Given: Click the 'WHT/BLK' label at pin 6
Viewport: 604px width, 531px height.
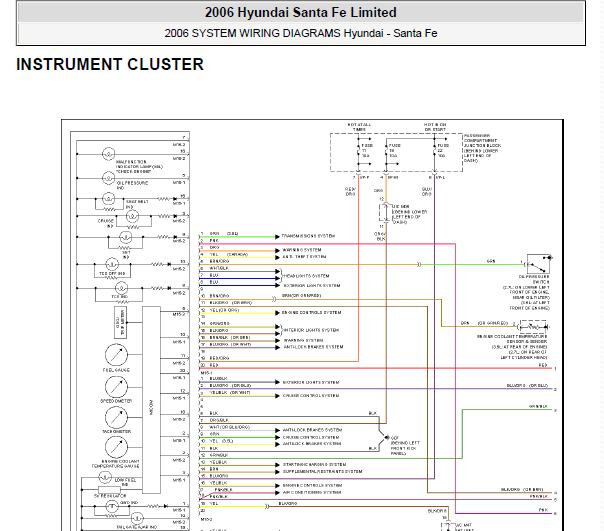Looking at the screenshot, I should [x=219, y=268].
